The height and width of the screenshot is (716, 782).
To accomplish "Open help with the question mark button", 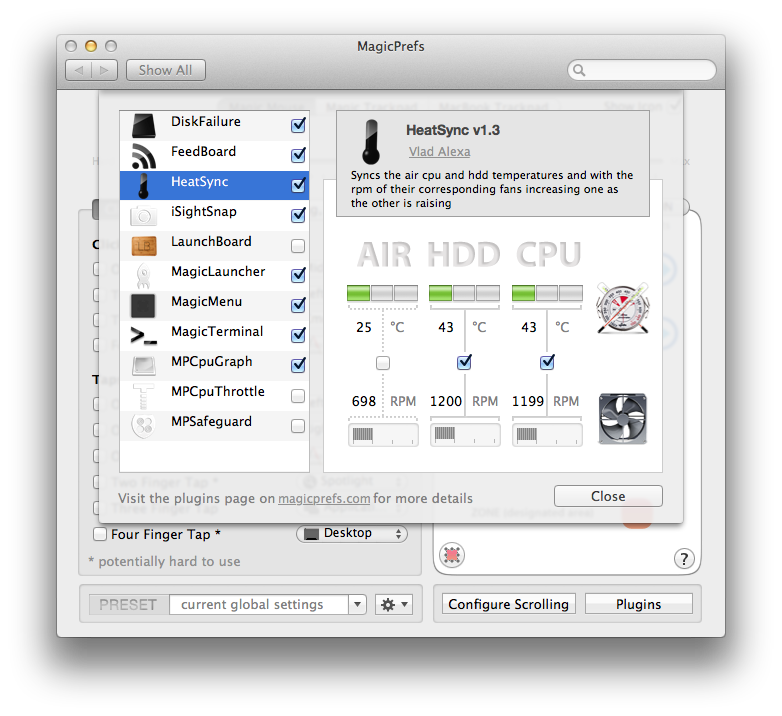I will pyautogui.click(x=684, y=558).
